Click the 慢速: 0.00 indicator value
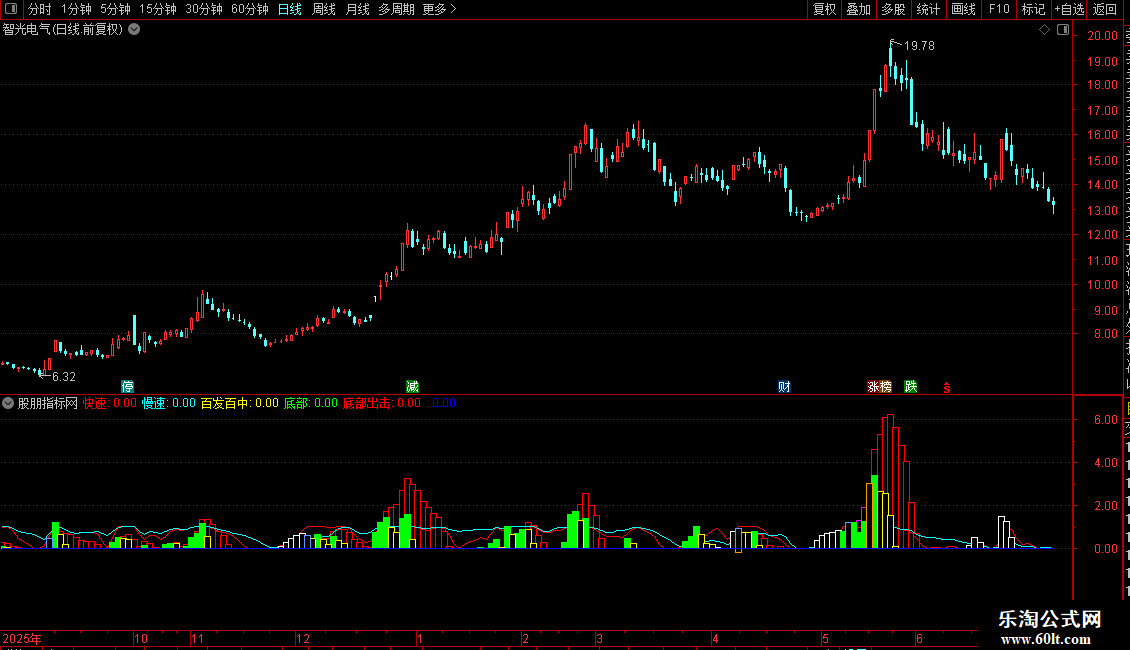The height and width of the screenshot is (650, 1130). point(169,404)
